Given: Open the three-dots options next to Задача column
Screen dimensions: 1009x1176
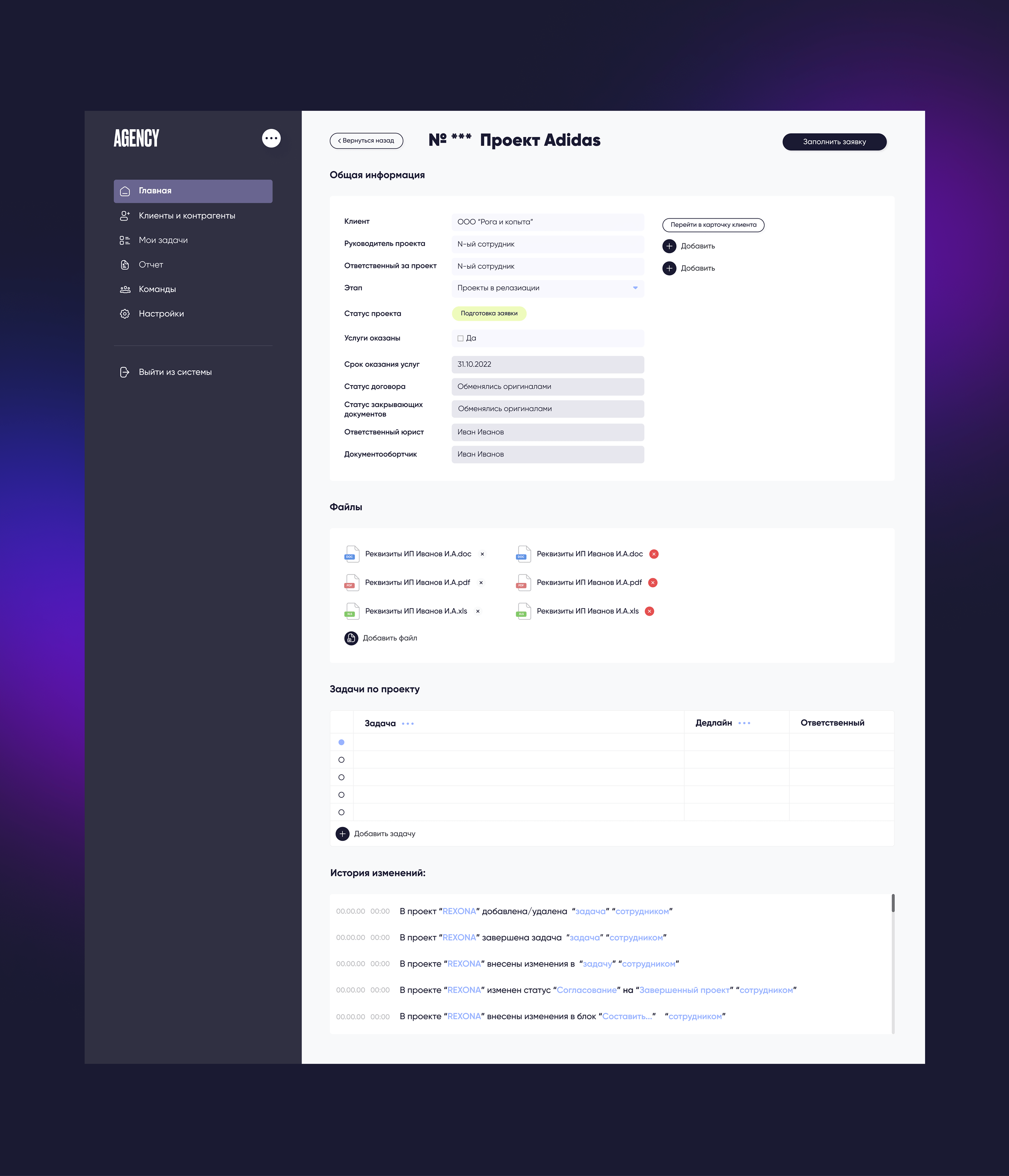Looking at the screenshot, I should 408,723.
